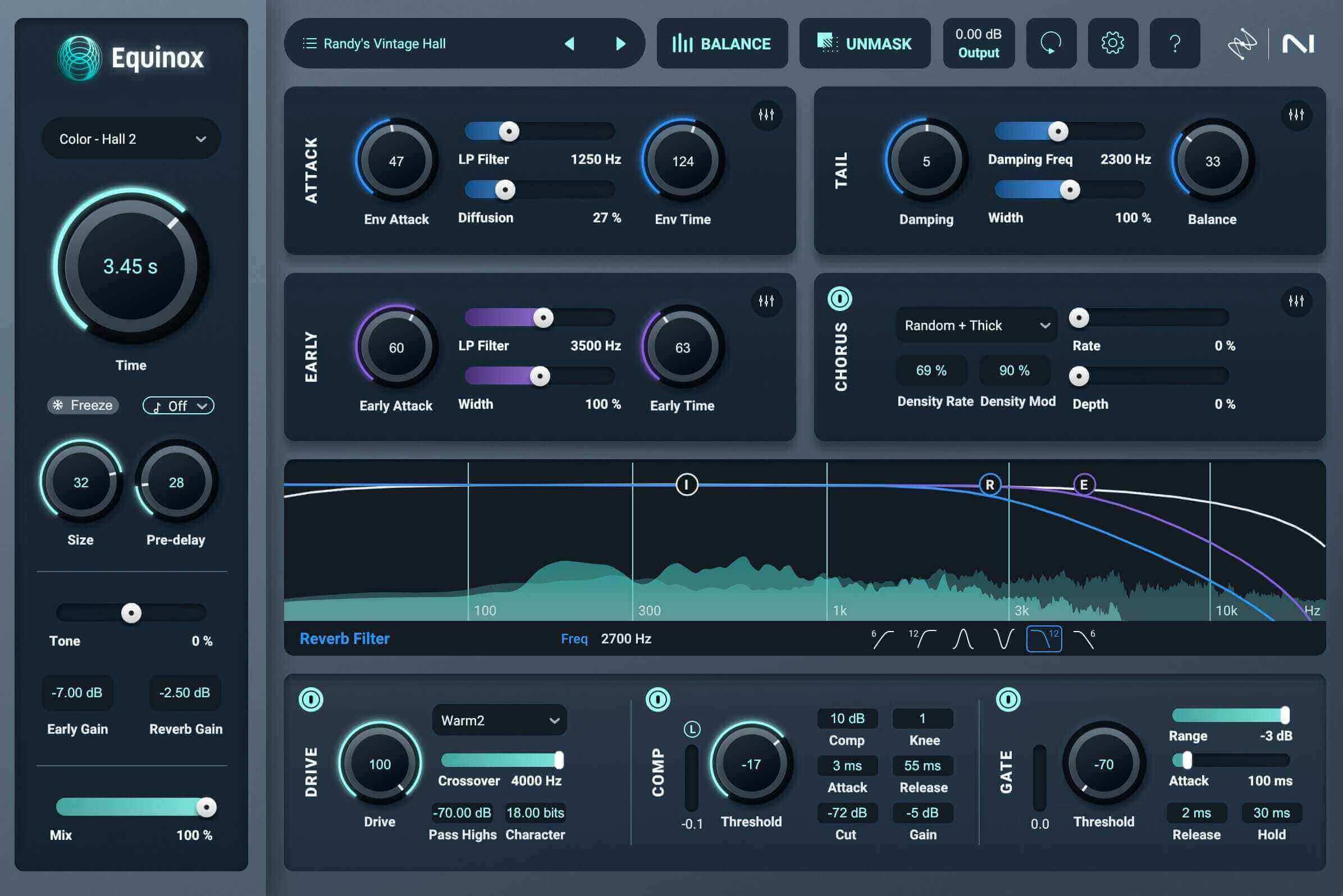Select the 12 dB low-pass filter shape
This screenshot has width=1343, height=896.
pos(1044,639)
